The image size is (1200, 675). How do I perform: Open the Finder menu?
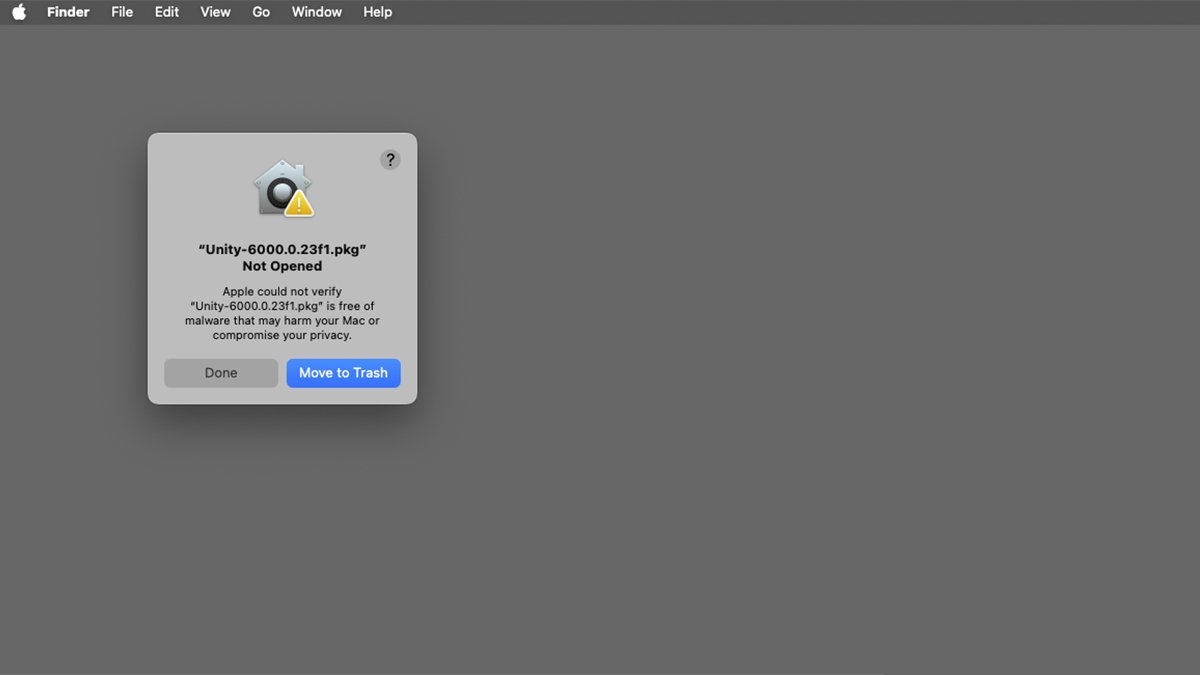click(68, 12)
